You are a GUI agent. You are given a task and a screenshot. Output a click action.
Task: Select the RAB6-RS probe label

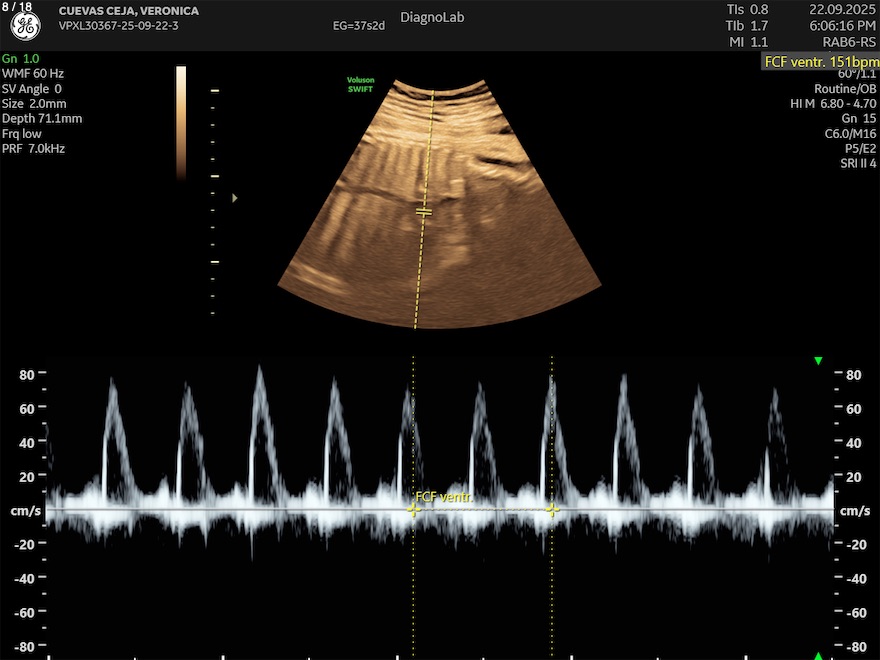pos(850,42)
